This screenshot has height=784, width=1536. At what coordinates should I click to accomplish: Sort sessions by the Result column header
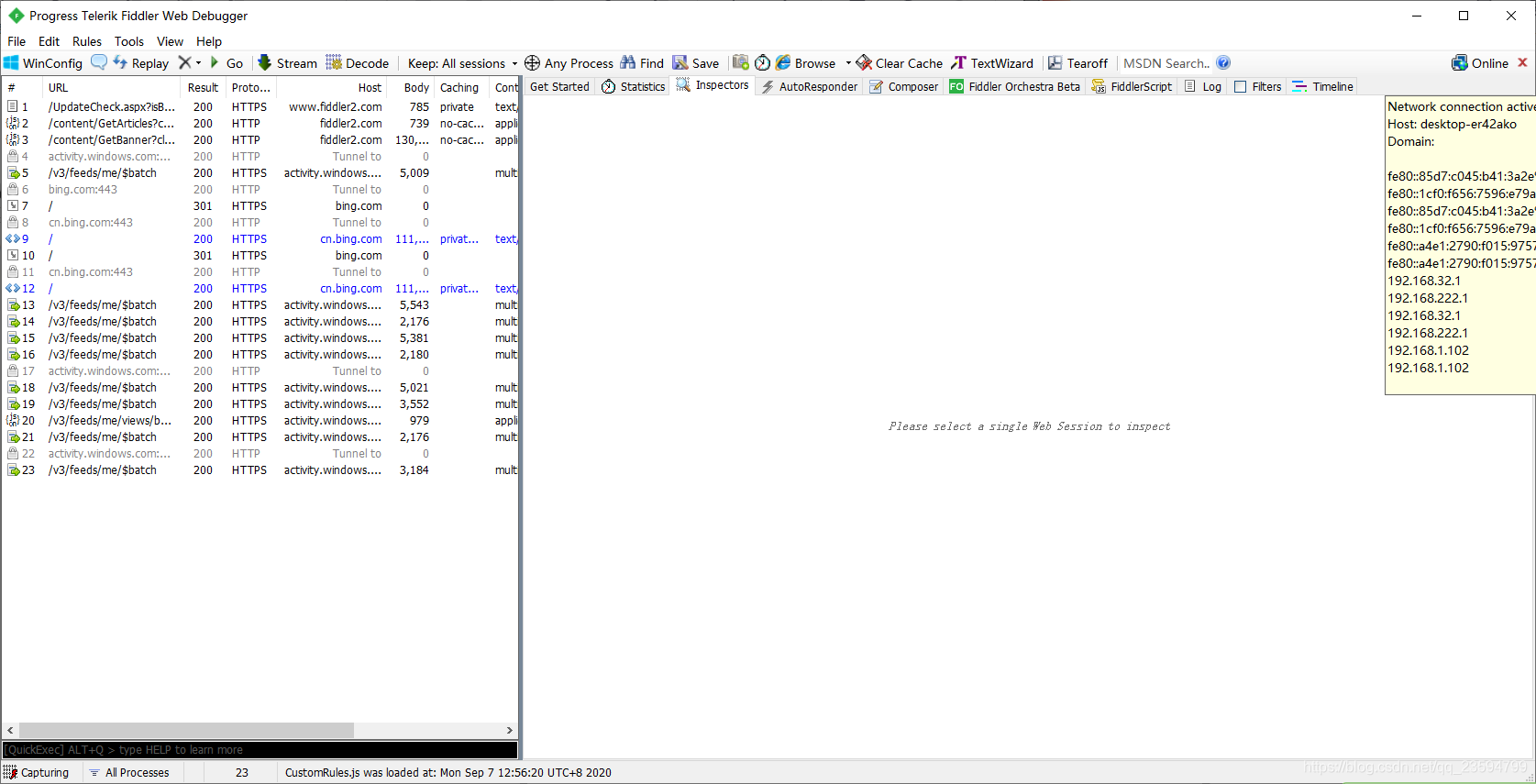point(203,87)
